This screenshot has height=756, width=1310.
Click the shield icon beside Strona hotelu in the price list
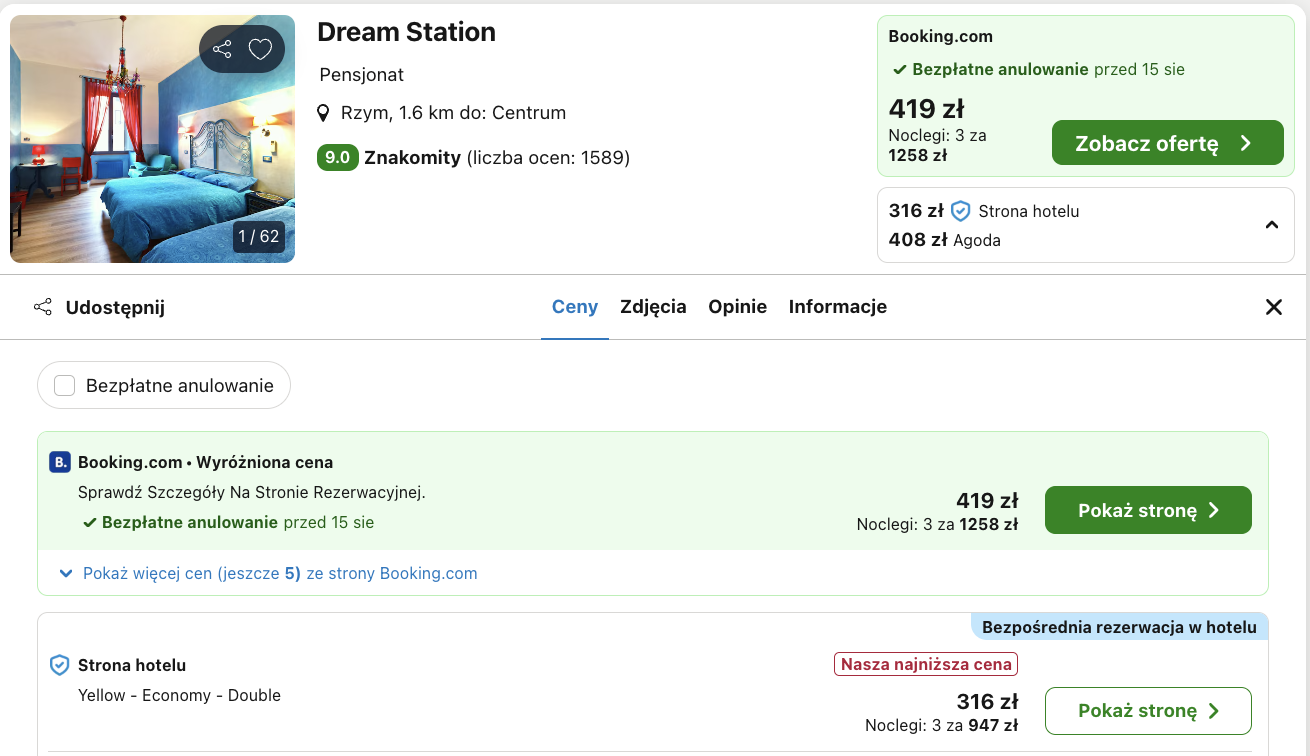click(x=60, y=665)
